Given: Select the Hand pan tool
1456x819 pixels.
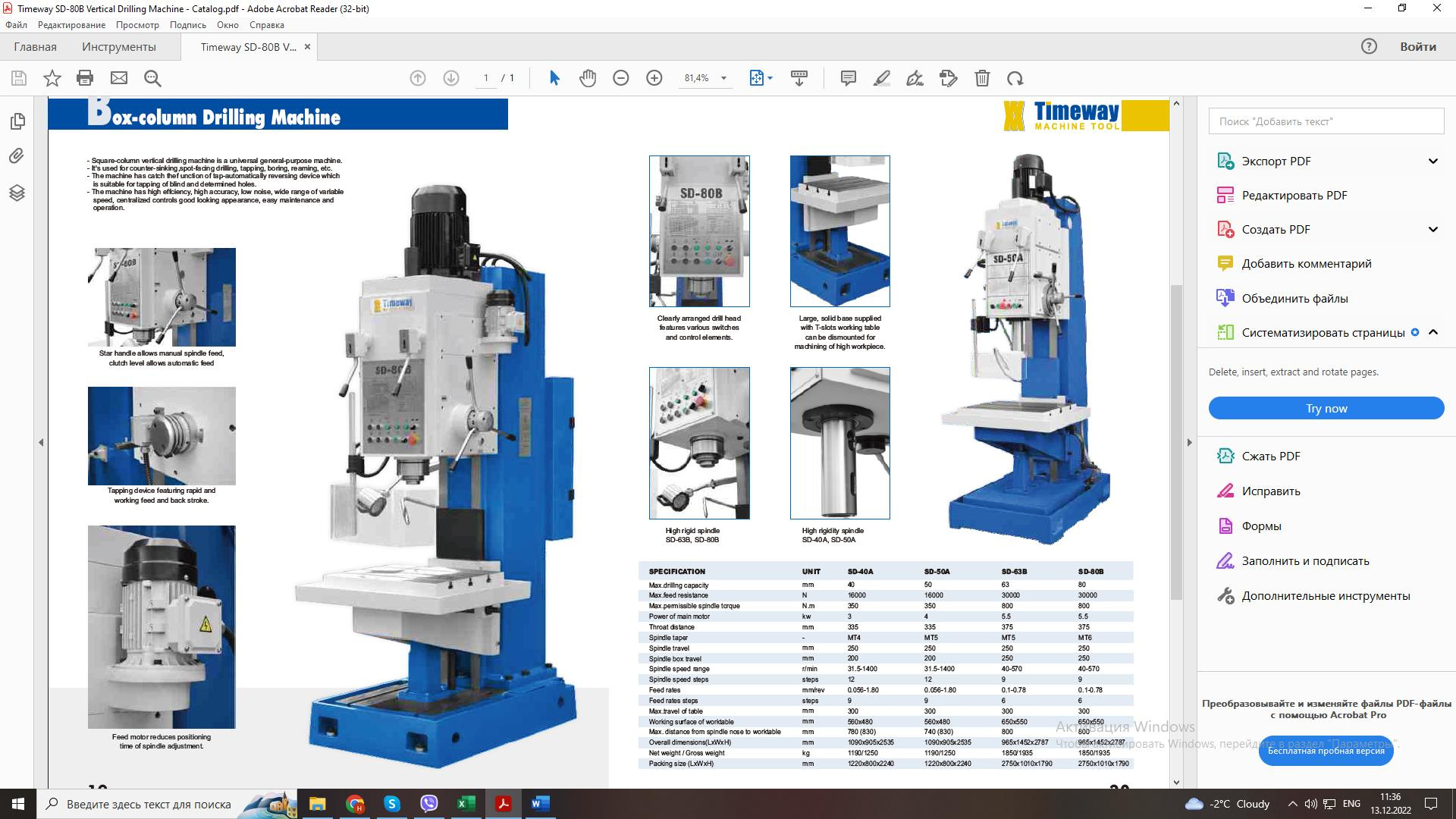Looking at the screenshot, I should (x=588, y=78).
